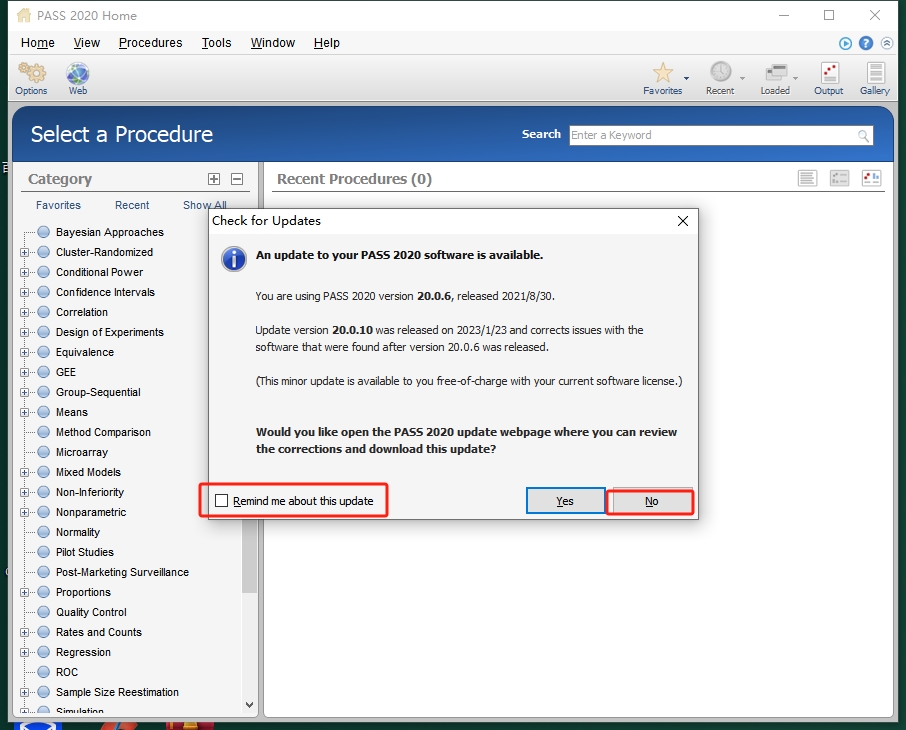This screenshot has height=730, width=906.
Task: Click Show All categories link
Action: [205, 205]
